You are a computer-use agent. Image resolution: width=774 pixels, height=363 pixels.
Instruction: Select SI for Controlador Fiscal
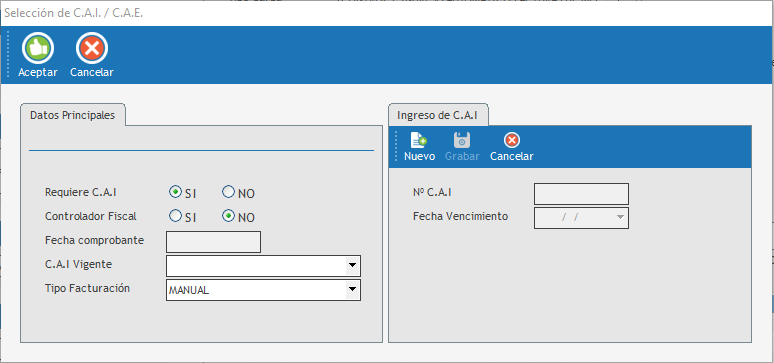point(175,216)
